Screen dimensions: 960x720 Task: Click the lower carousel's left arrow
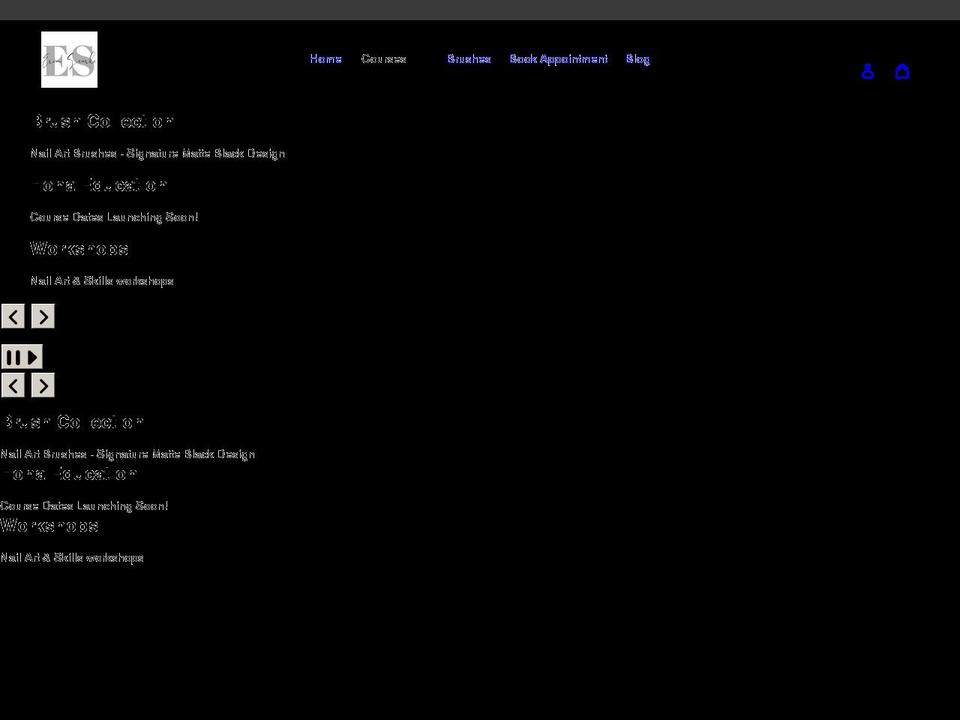[x=13, y=385]
